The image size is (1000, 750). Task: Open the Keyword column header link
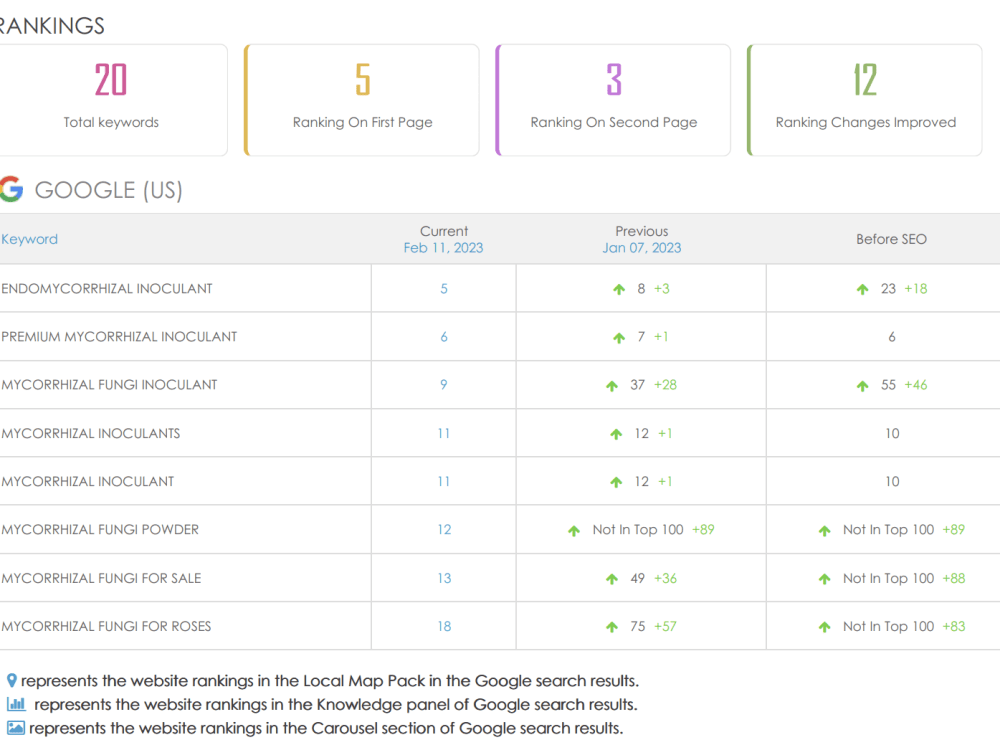29,239
